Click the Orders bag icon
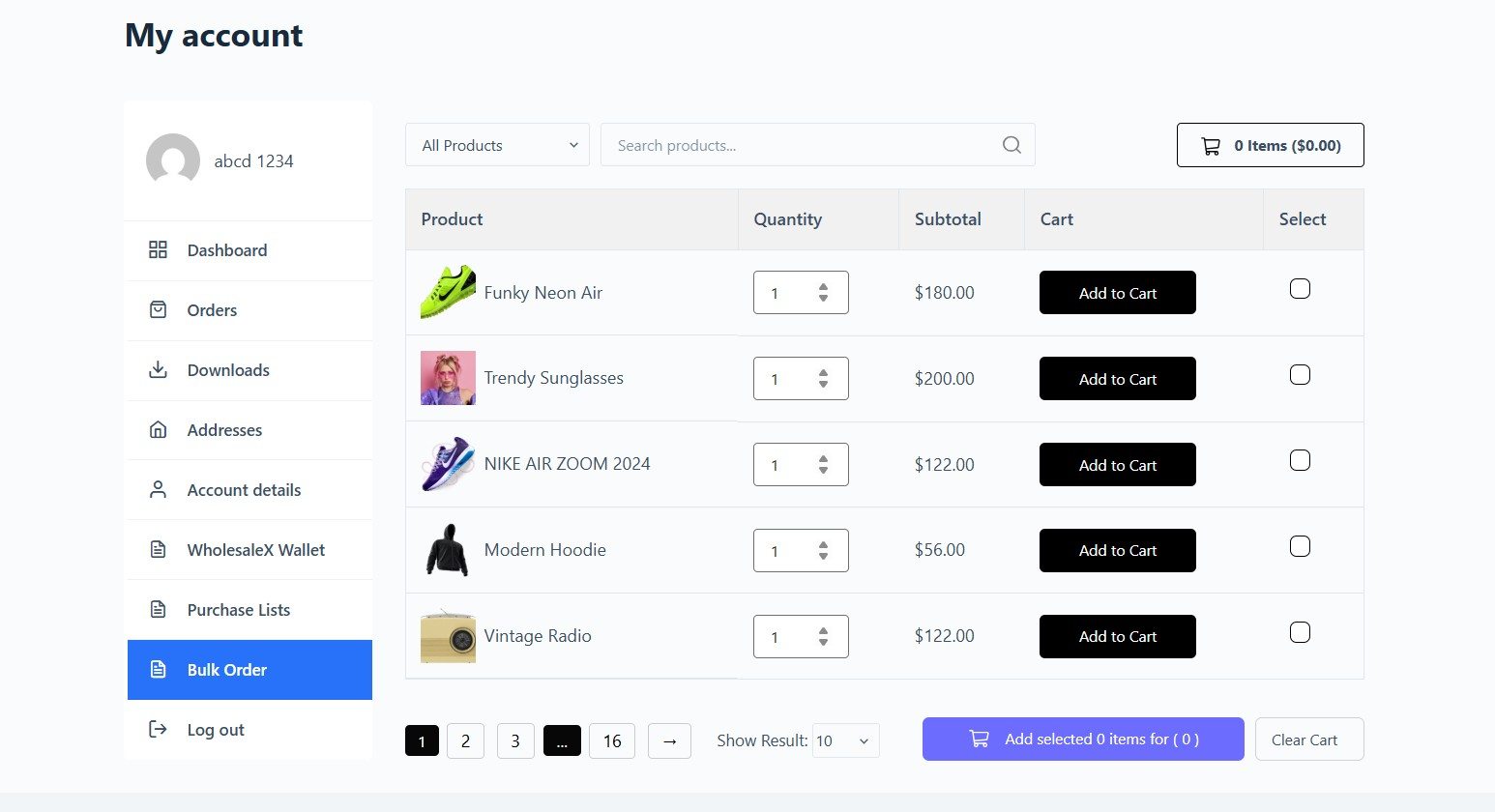The width and height of the screenshot is (1495, 812). coord(158,310)
